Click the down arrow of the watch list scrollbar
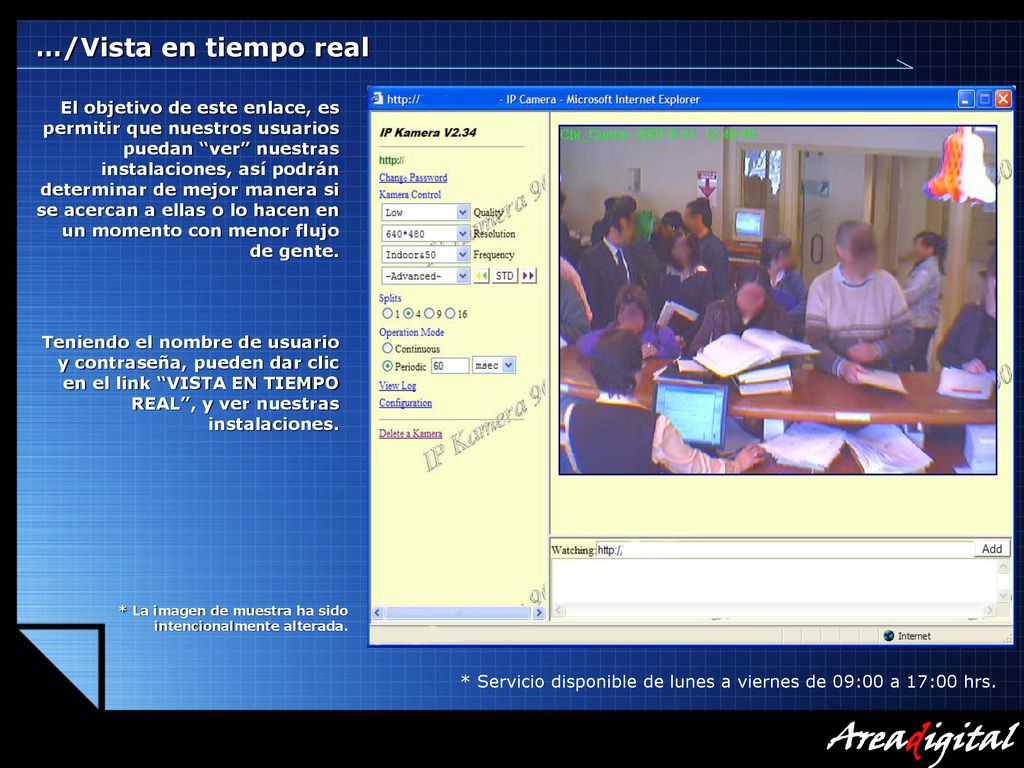 point(1004,596)
